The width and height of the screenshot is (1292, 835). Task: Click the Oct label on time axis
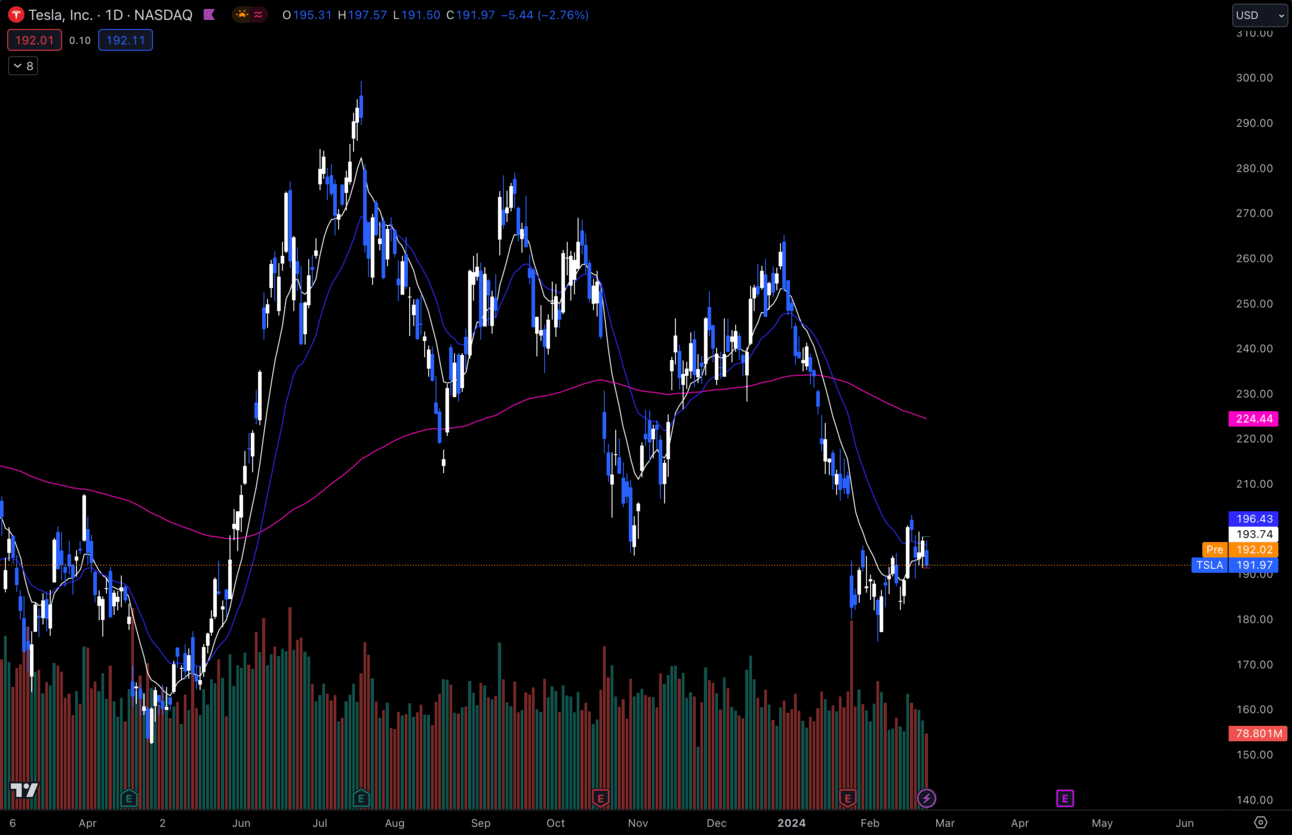pyautogui.click(x=556, y=823)
